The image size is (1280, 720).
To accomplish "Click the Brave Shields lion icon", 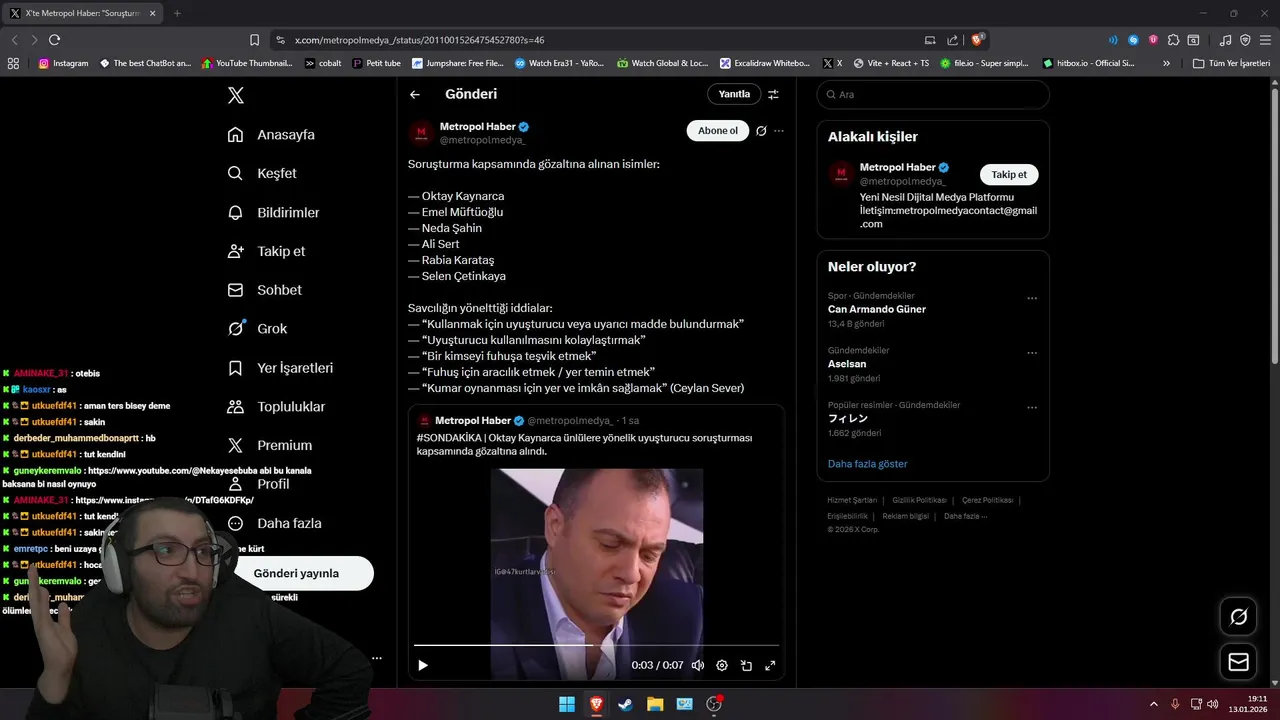I will tap(979, 40).
